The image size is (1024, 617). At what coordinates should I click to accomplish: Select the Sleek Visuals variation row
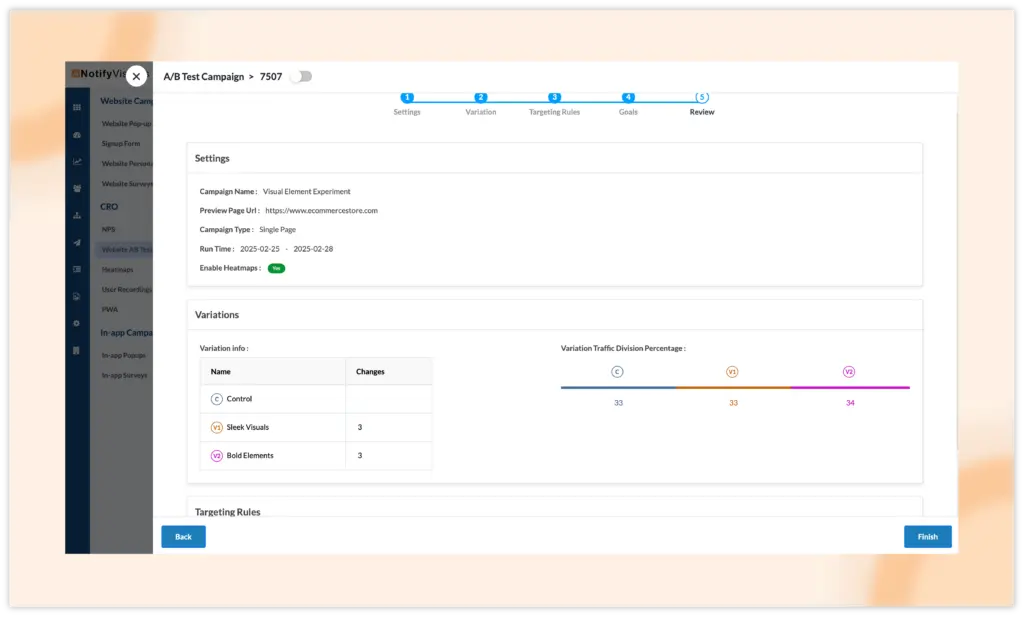247,427
